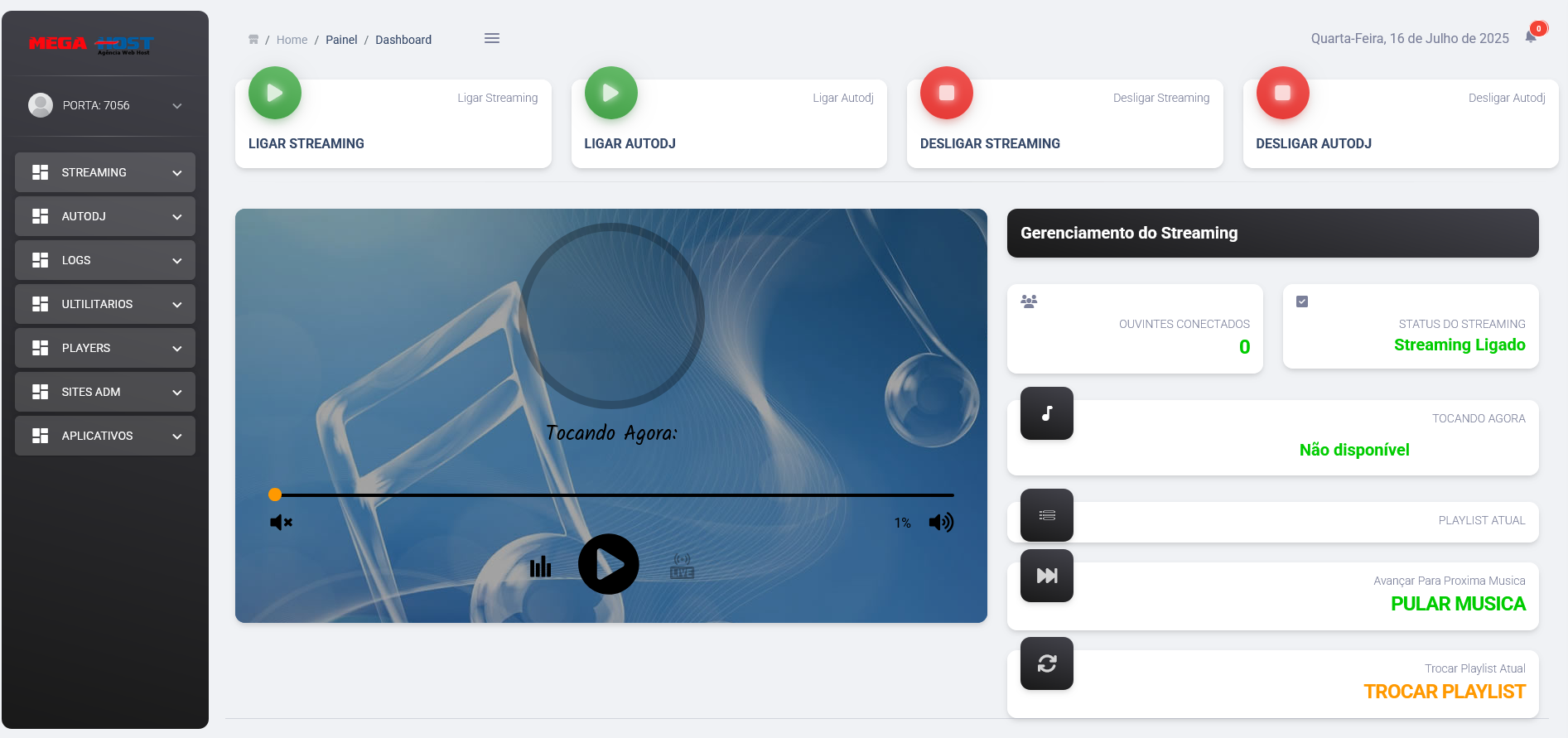1568x738 pixels.
Task: Click the Live broadcast icon in player
Action: click(682, 566)
